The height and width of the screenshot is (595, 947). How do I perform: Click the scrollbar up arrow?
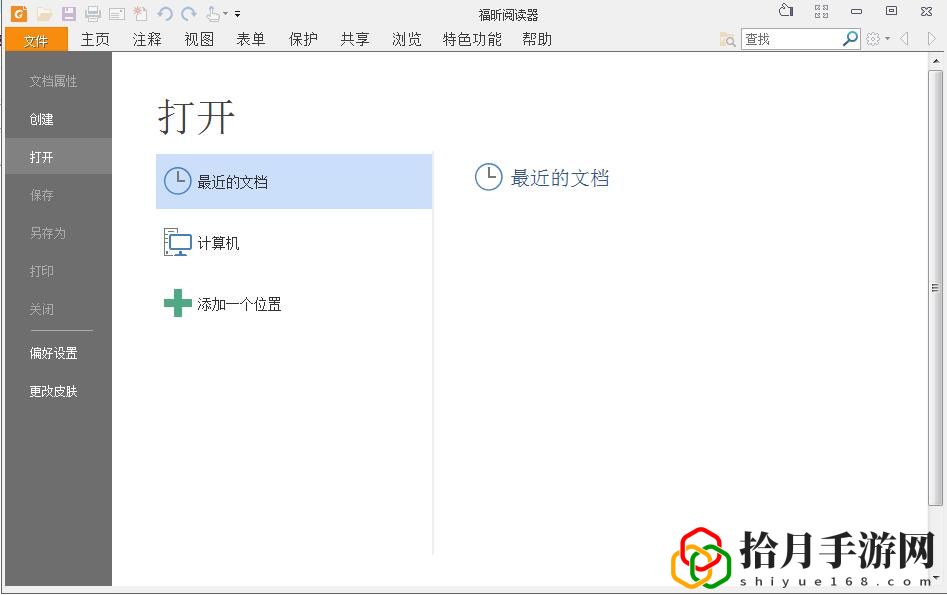(x=936, y=61)
